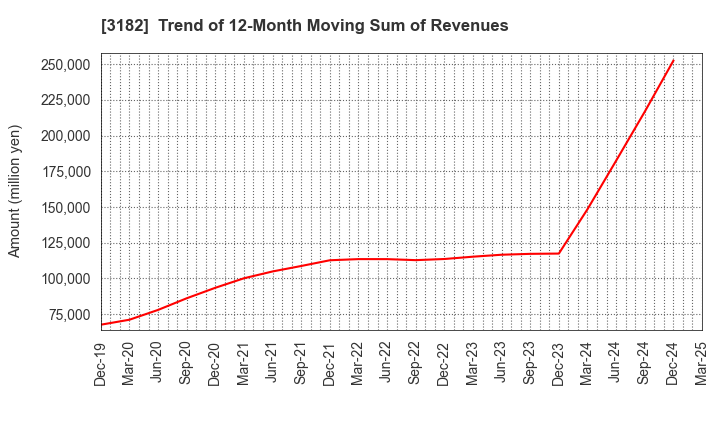The width and height of the screenshot is (720, 440).
Task: Click the red line's start point at Dec-19
Action: pyautogui.click(x=102, y=325)
